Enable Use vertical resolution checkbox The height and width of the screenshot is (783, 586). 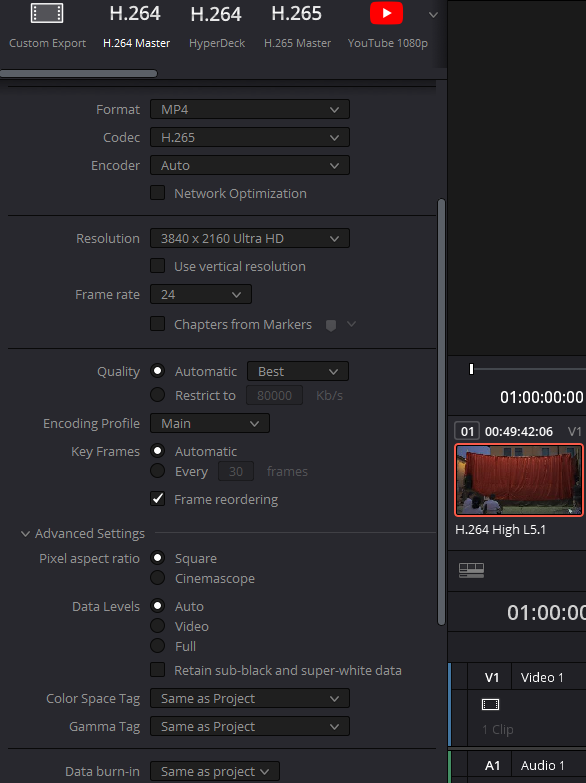(x=158, y=266)
